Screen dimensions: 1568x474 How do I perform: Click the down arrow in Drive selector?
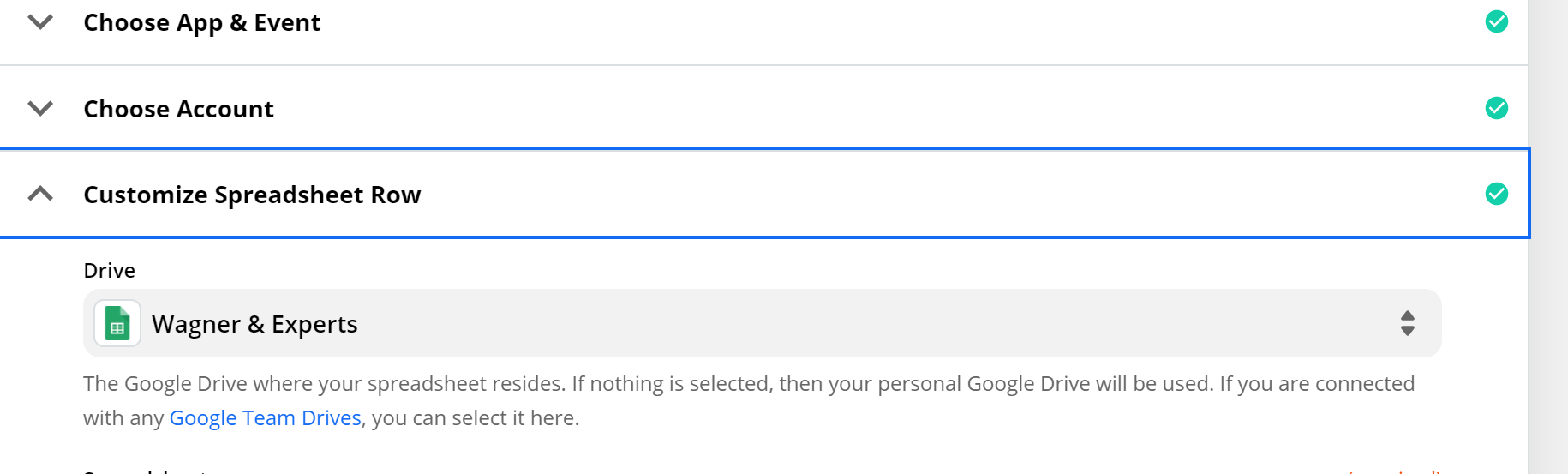(x=1407, y=331)
